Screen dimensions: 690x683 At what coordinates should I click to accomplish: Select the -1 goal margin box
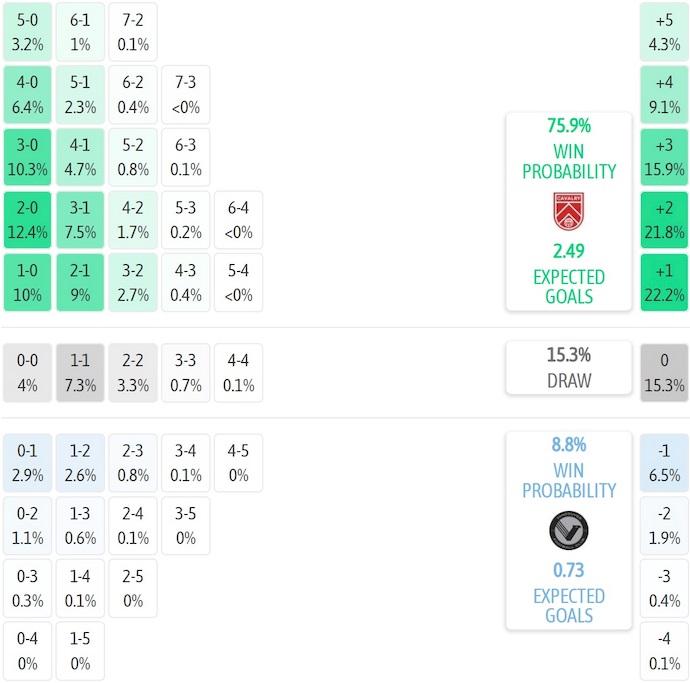coord(664,463)
